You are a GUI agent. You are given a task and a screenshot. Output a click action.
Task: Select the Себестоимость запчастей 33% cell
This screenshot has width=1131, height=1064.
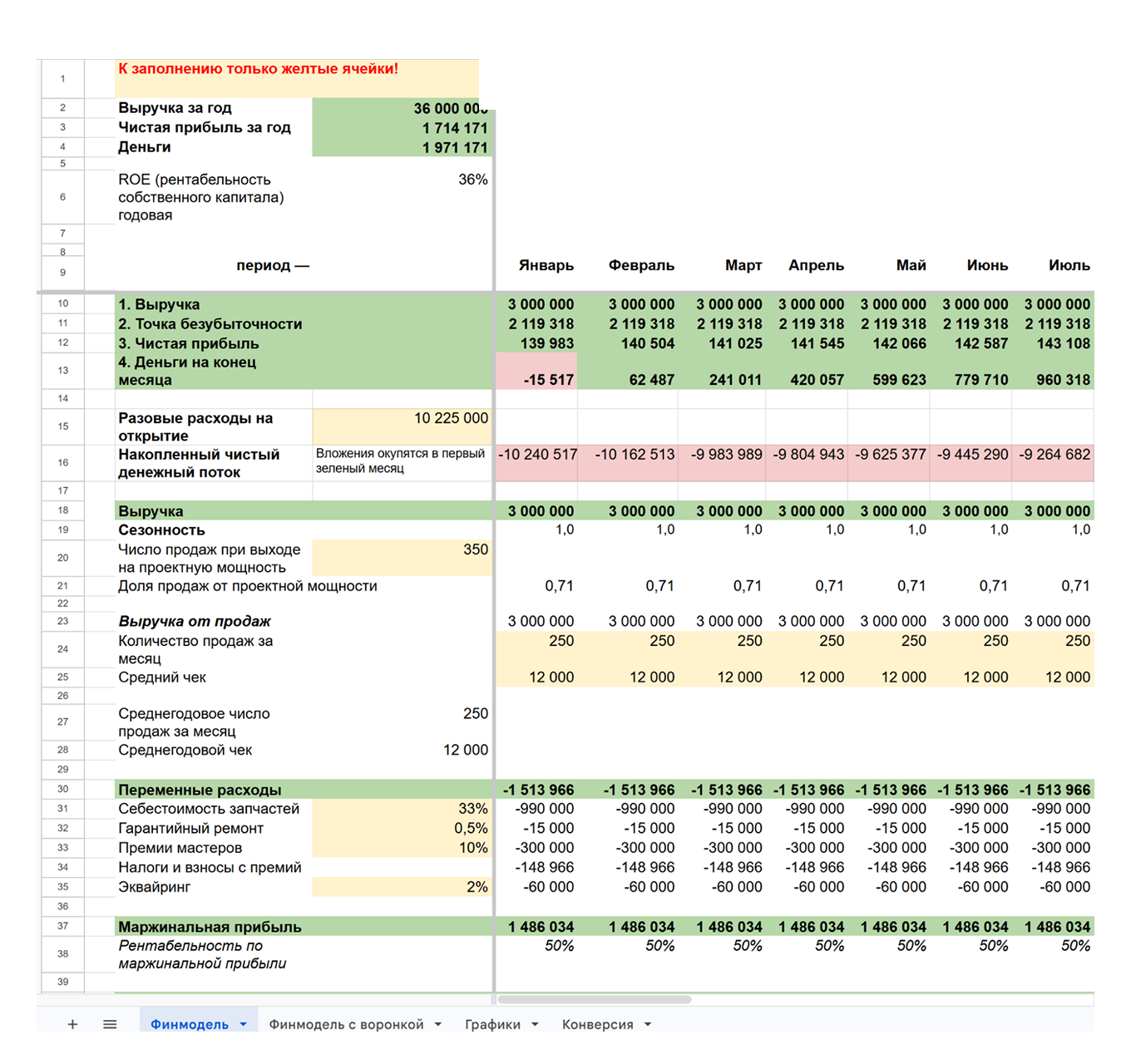tap(403, 809)
